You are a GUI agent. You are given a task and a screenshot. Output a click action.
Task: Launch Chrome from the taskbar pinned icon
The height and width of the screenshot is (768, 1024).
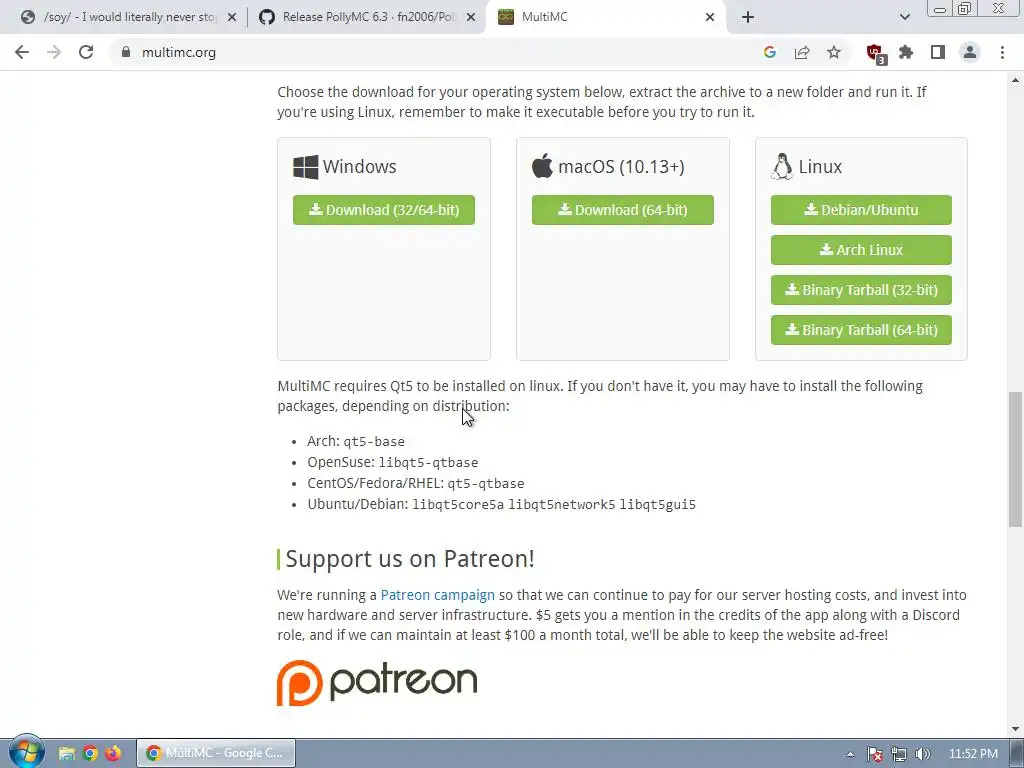pyautogui.click(x=90, y=753)
